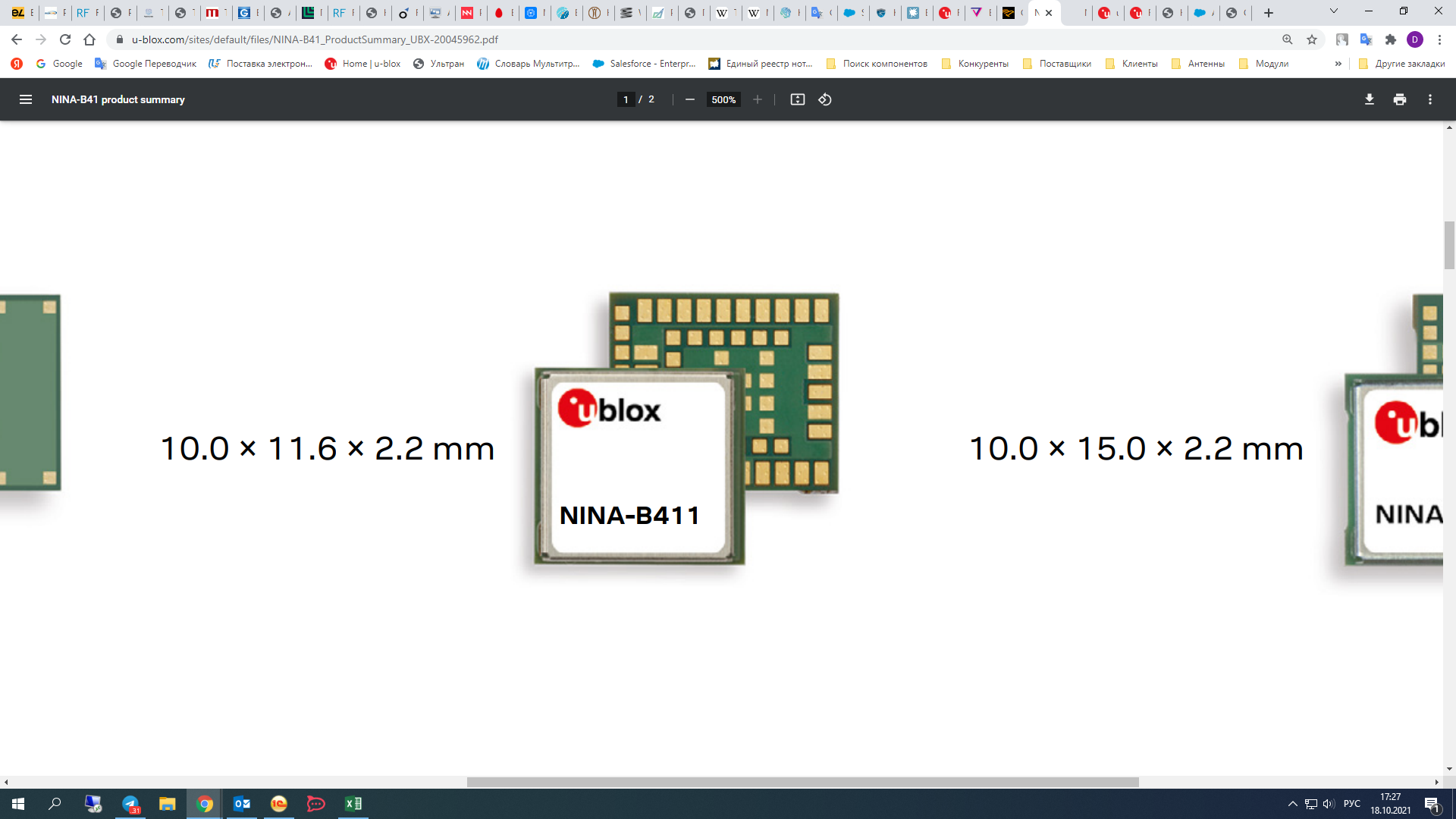This screenshot has width=1456, height=819.
Task: Rotate the PDF counterclockwise
Action: [825, 99]
